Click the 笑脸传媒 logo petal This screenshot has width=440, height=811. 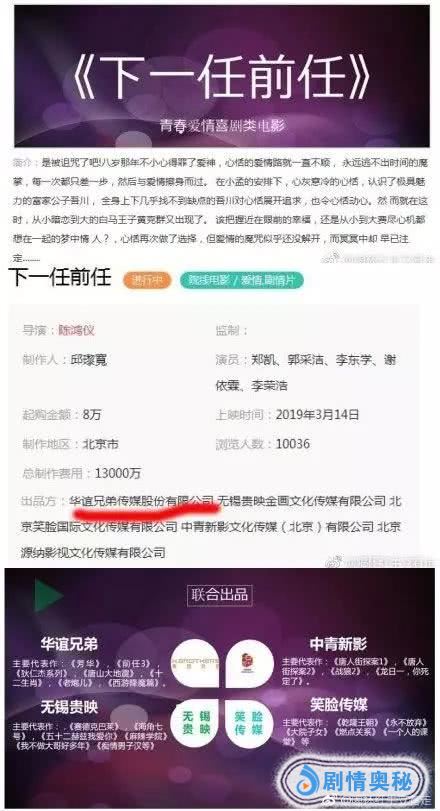click(249, 723)
